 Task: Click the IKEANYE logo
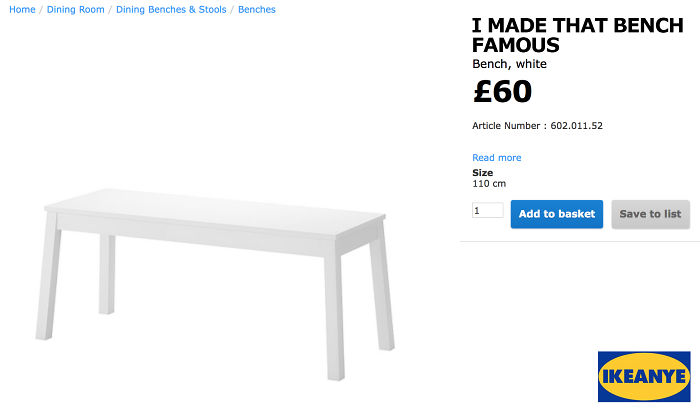pos(644,376)
